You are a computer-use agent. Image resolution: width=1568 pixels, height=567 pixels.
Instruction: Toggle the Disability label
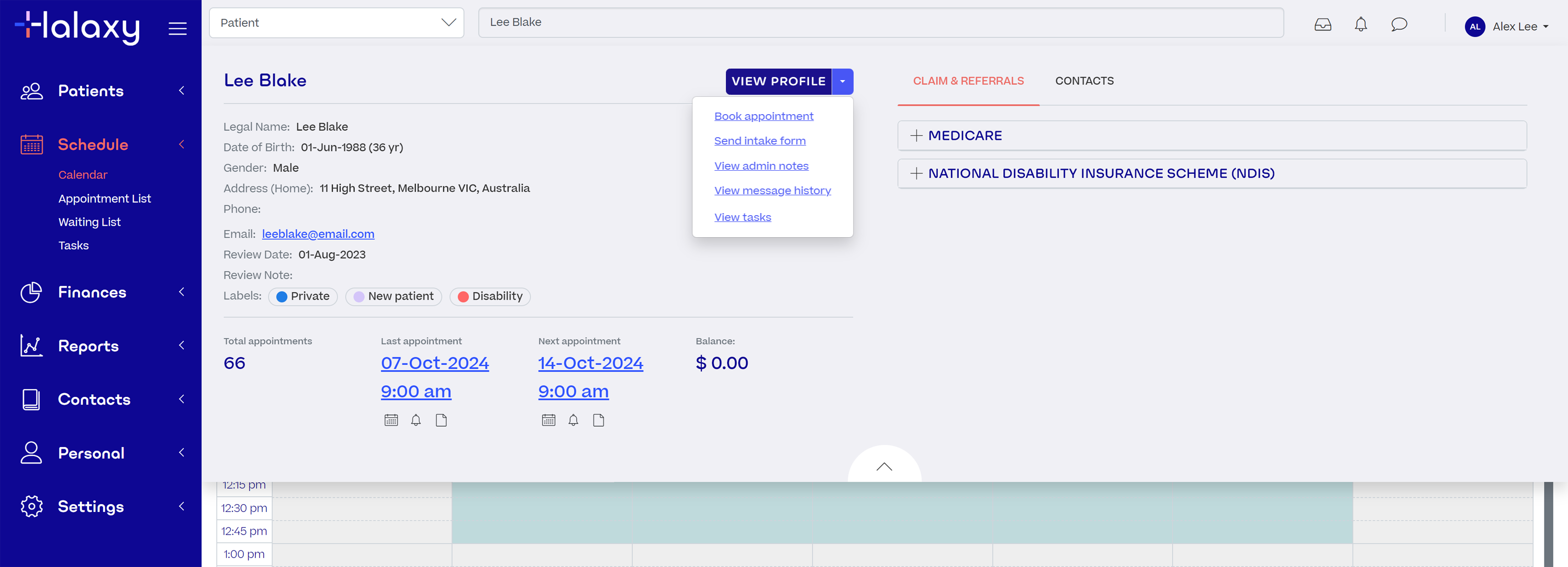point(490,297)
